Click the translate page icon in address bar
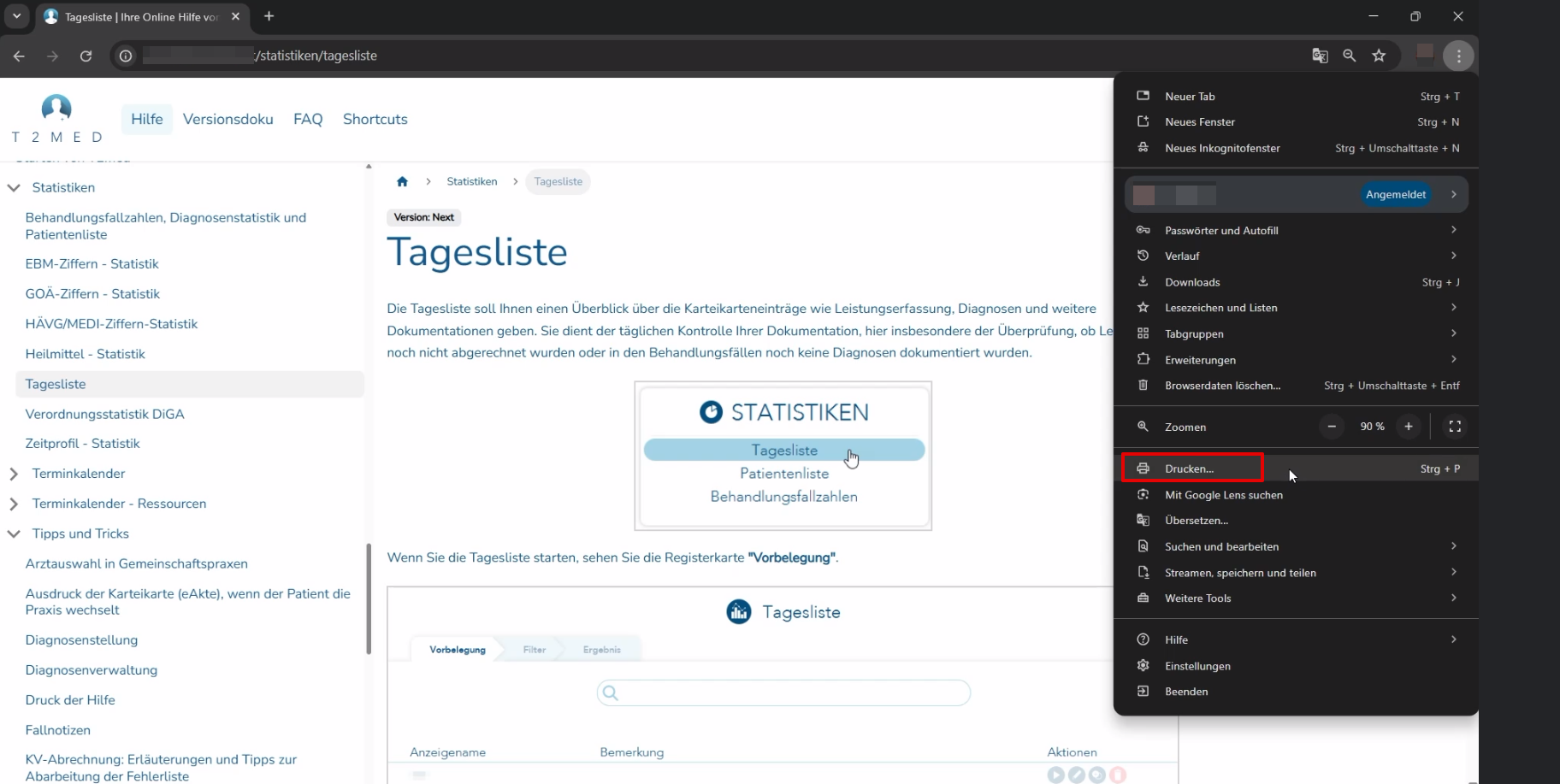This screenshot has height=784, width=1560. [x=1320, y=56]
